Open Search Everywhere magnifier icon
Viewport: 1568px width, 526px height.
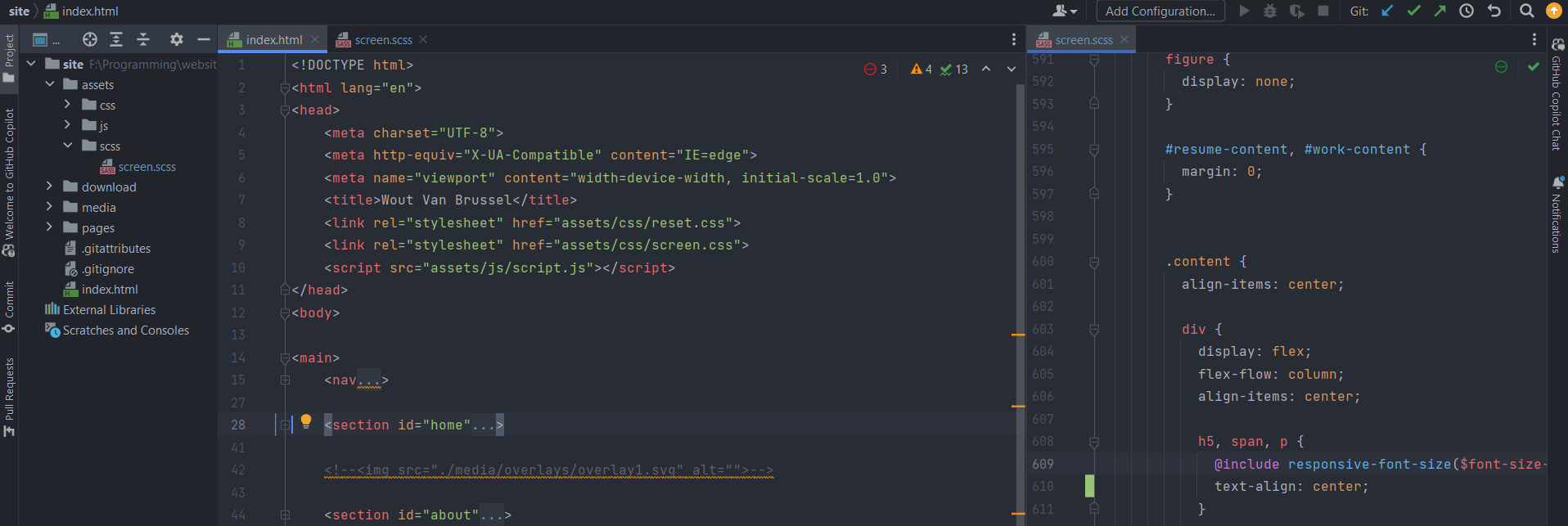[x=1526, y=11]
